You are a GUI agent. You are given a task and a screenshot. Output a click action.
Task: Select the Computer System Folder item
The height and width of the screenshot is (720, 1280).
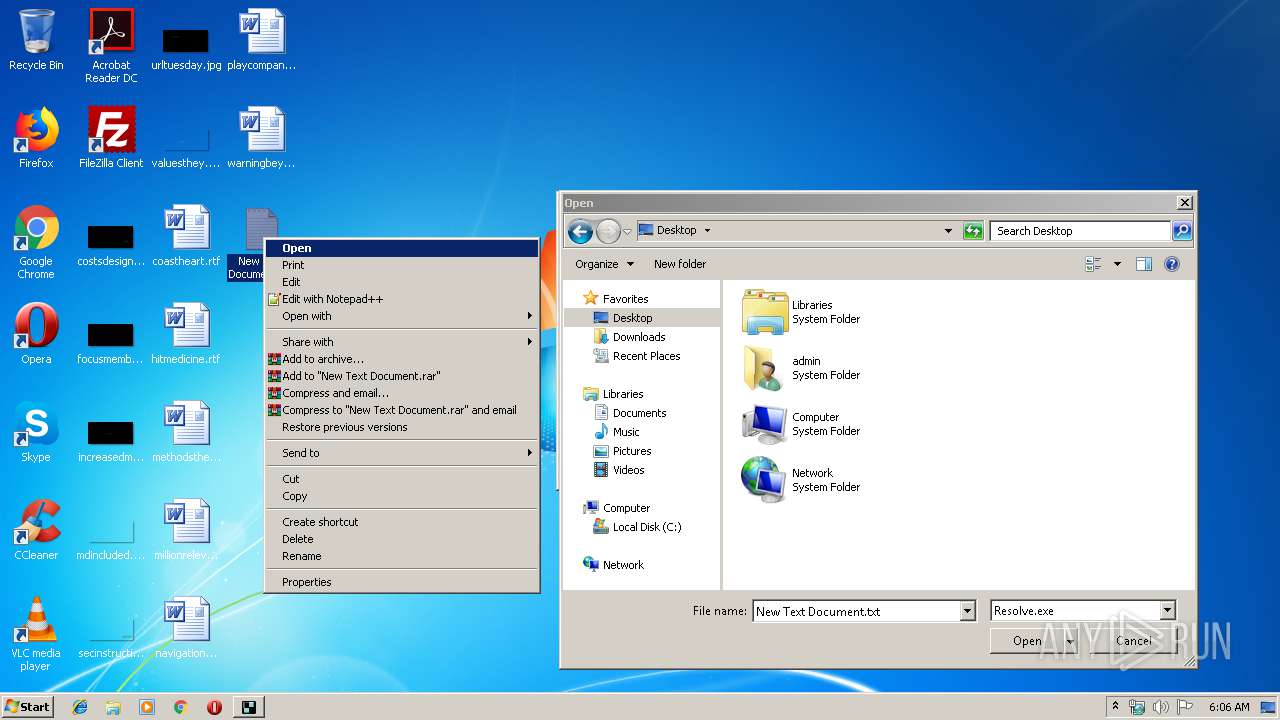click(802, 424)
